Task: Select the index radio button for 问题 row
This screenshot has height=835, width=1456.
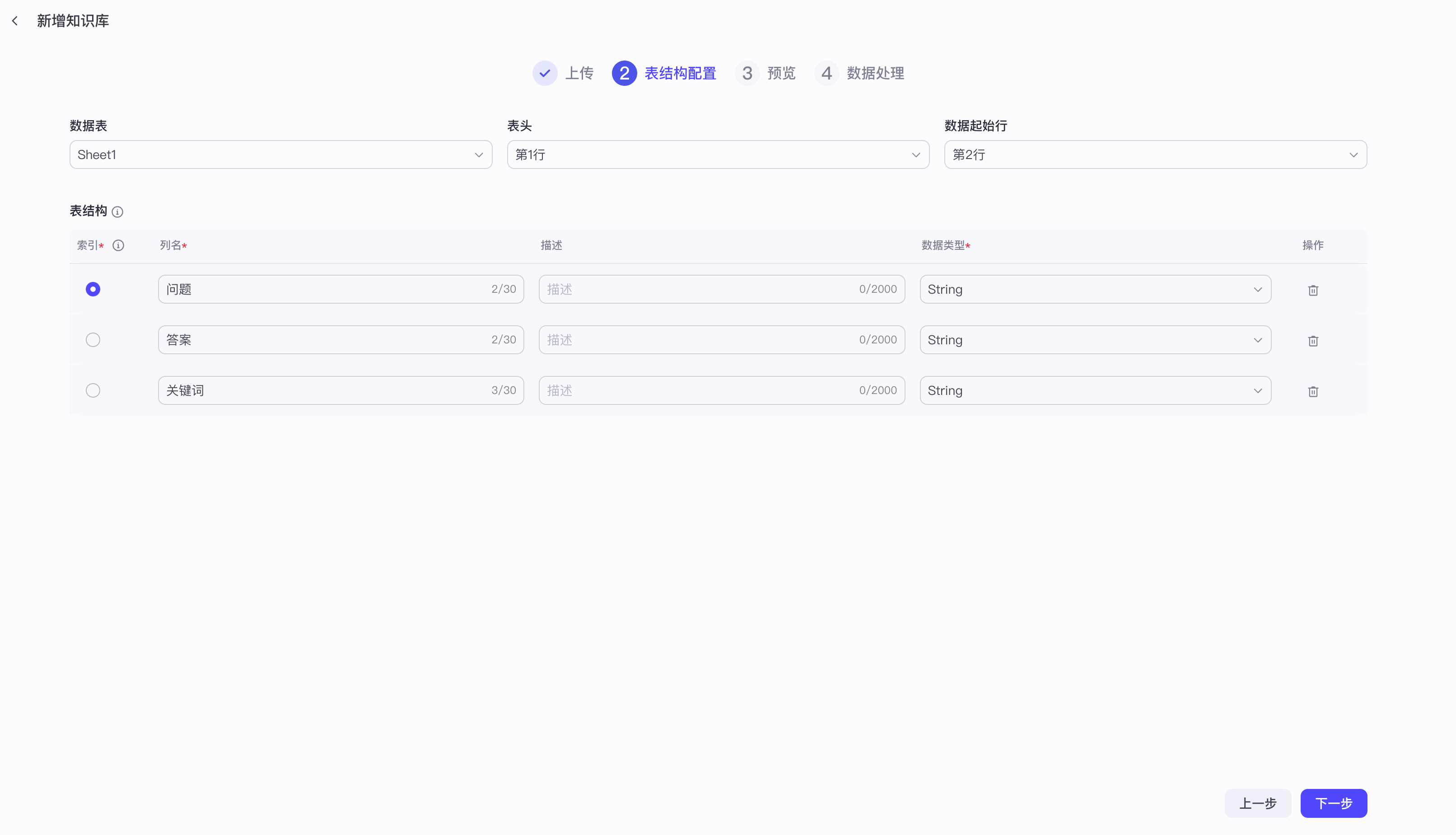Action: coord(93,289)
